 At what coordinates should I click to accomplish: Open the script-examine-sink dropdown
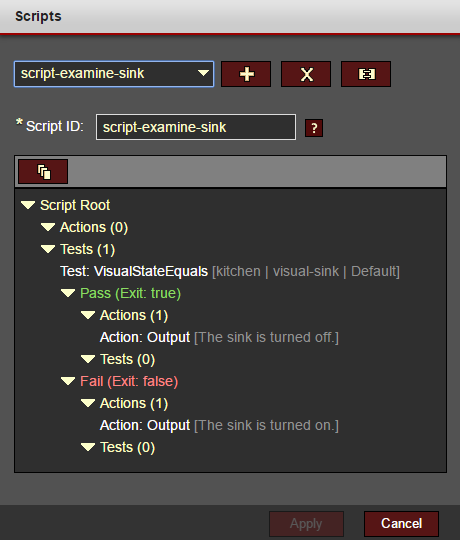[x=114, y=74]
